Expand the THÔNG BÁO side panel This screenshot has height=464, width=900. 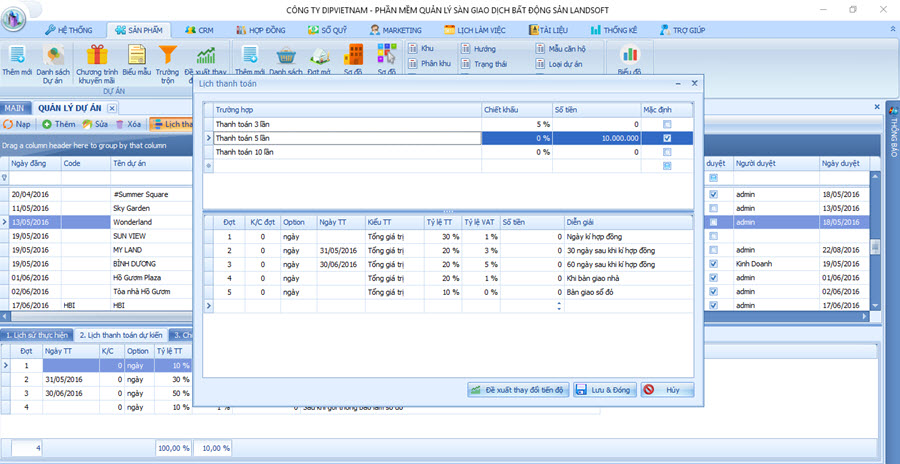click(892, 135)
